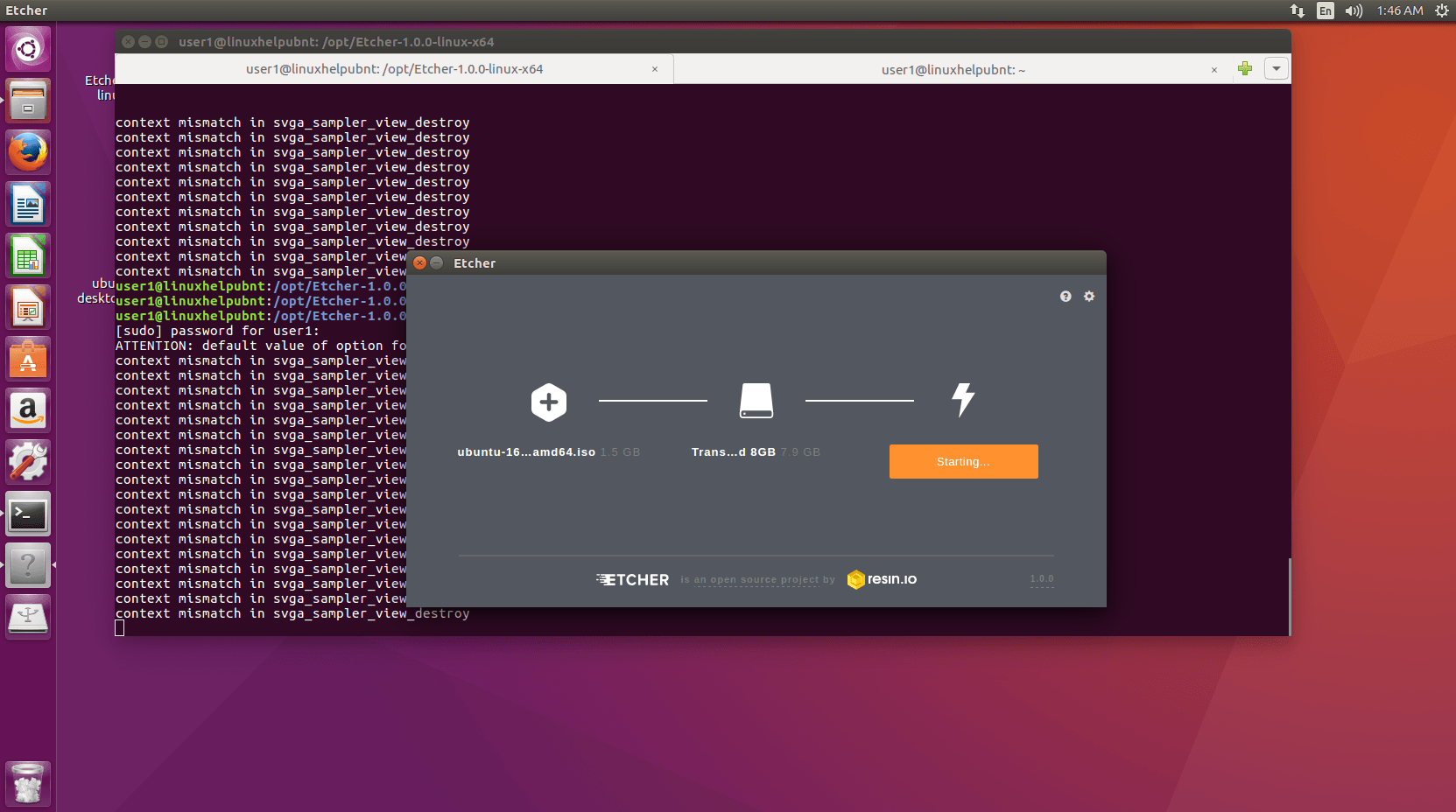Click the 1:46 AM clock

tap(1400, 10)
